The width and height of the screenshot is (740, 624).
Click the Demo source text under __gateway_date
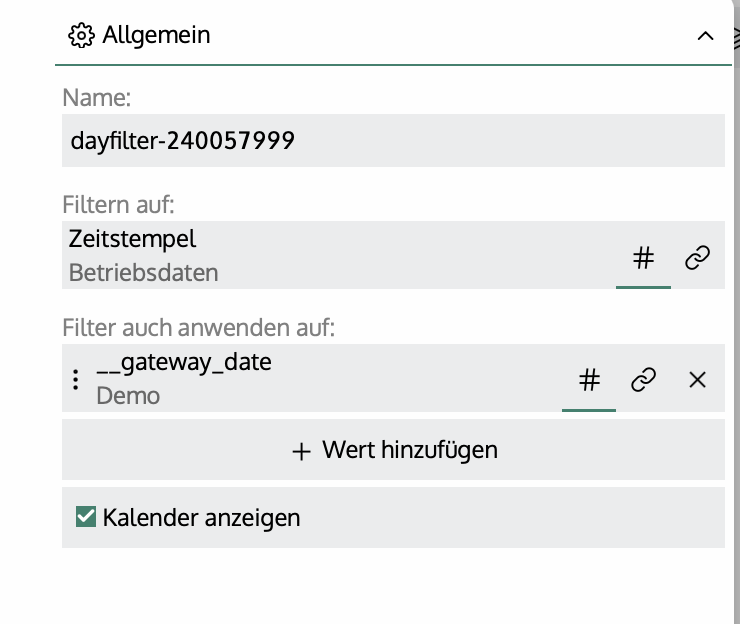pos(128,395)
